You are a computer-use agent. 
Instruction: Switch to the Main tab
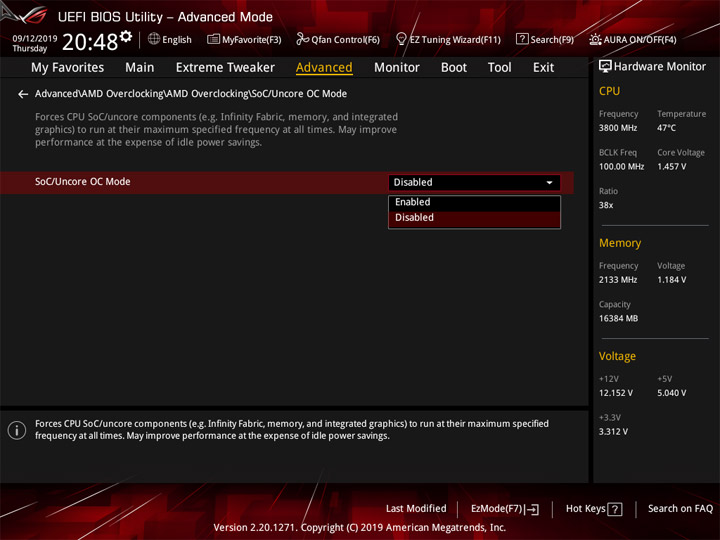coord(140,68)
